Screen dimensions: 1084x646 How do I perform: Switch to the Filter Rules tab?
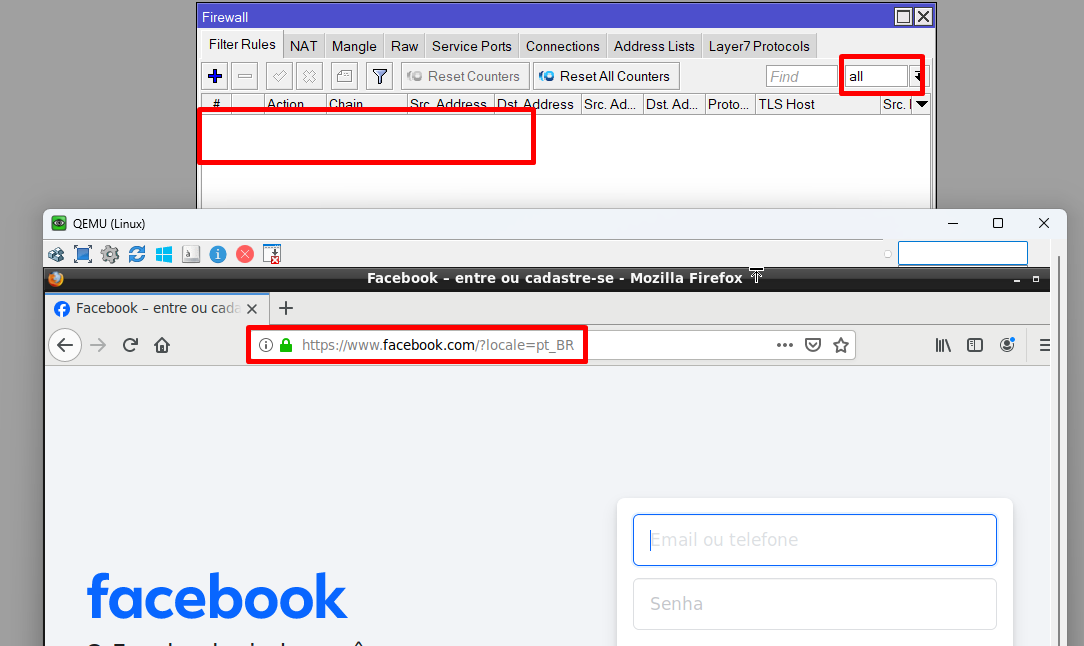click(242, 45)
